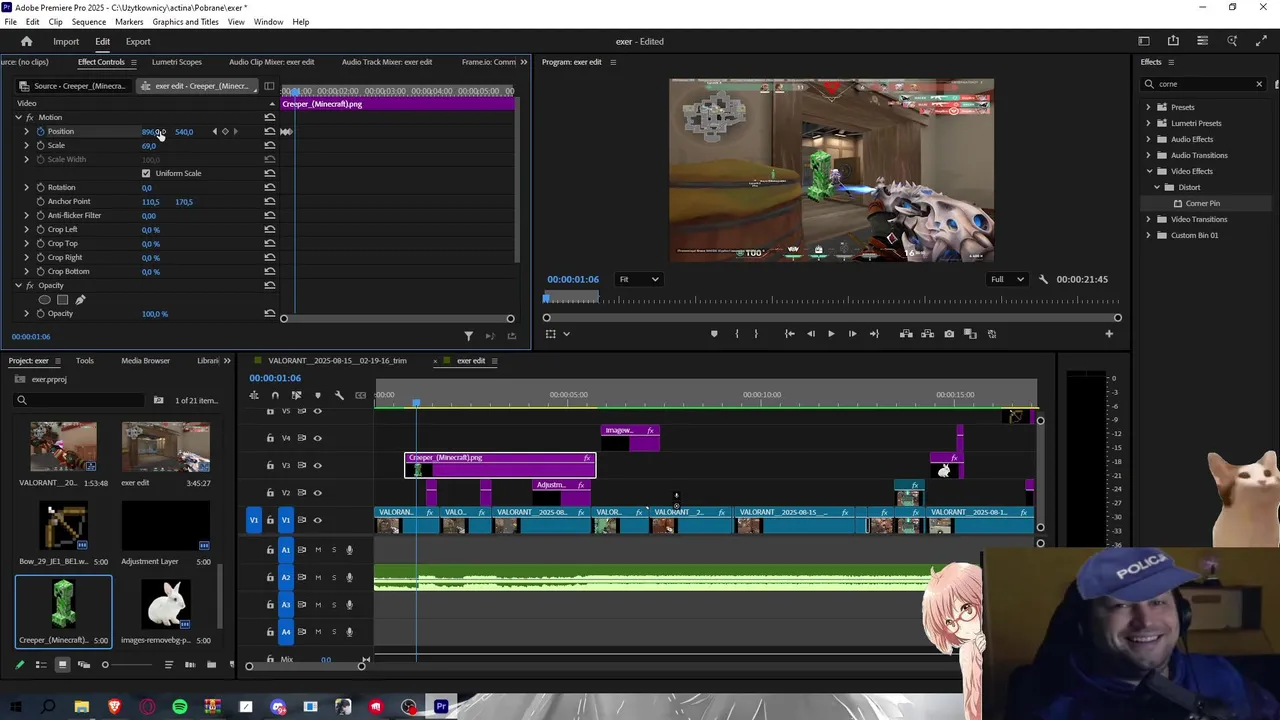Open Timeline display settings wrench
This screenshot has height=720, width=1280.
[339, 395]
